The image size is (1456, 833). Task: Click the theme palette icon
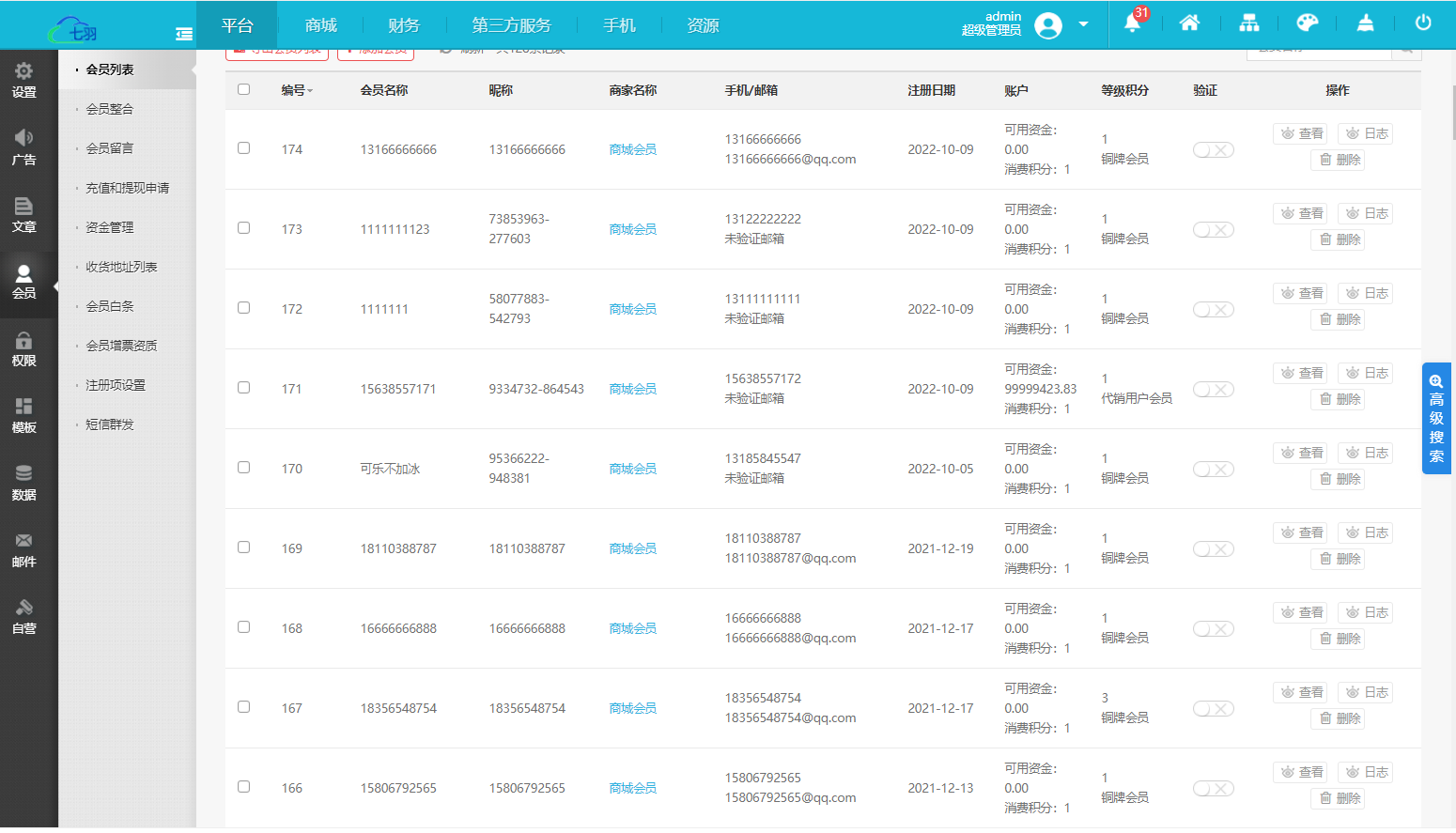[1307, 23]
